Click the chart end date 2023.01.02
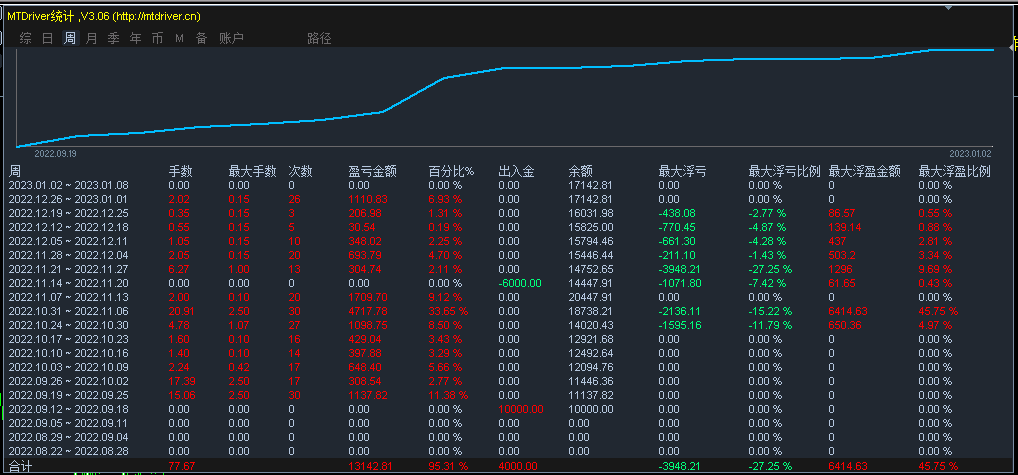The height and width of the screenshot is (475, 1018). click(x=971, y=154)
